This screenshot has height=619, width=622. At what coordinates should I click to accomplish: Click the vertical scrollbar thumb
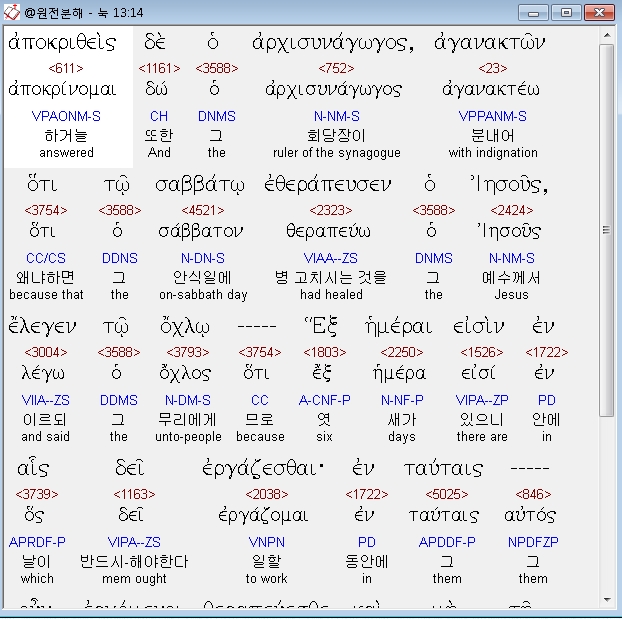[607, 230]
